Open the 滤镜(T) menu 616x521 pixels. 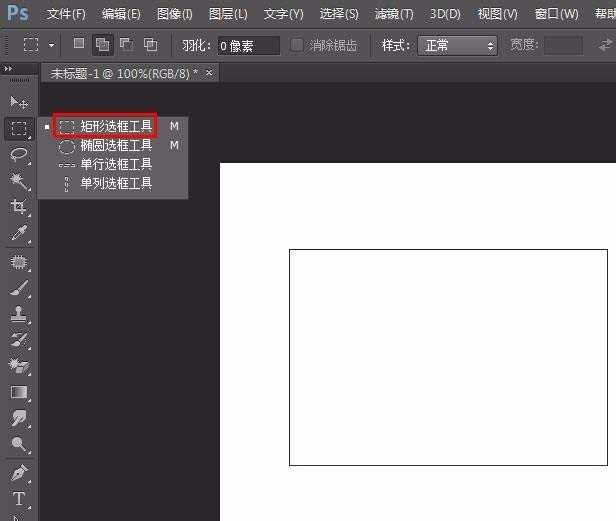[393, 14]
